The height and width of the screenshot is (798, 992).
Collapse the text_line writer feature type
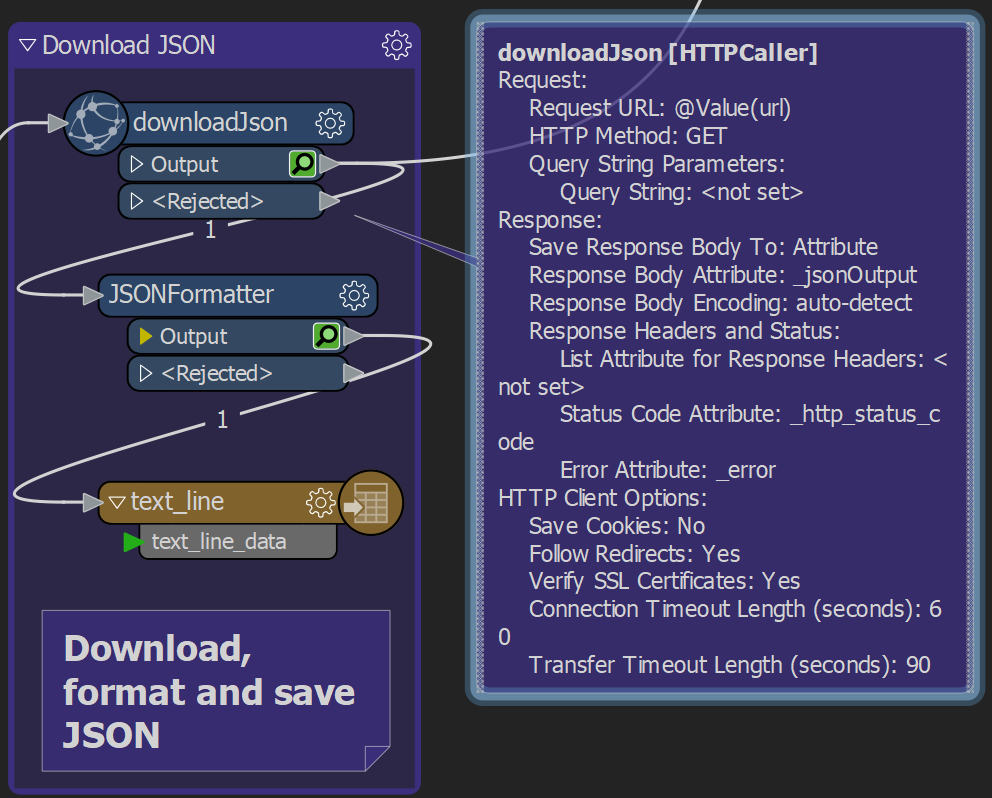pyautogui.click(x=117, y=502)
